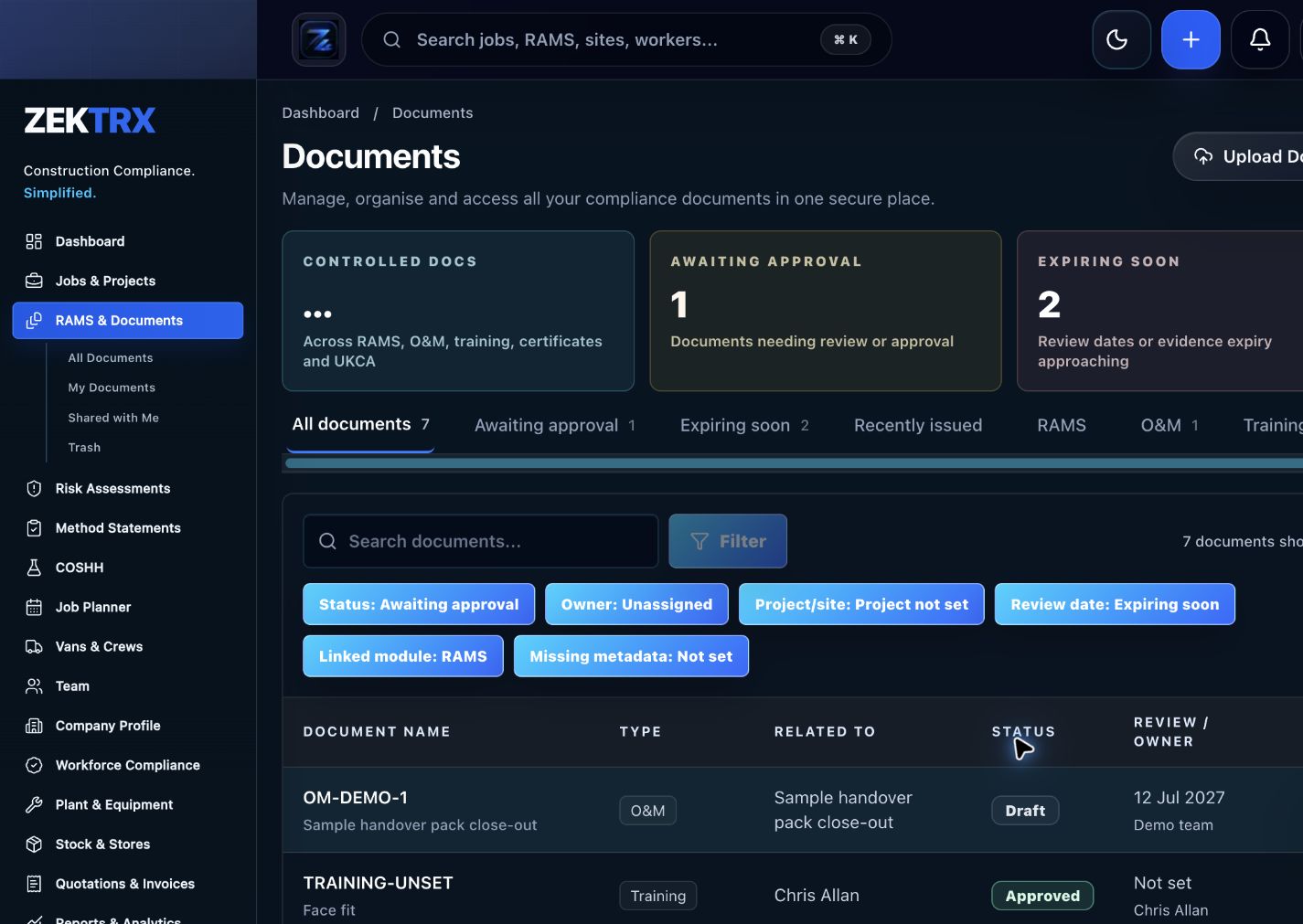Switch to Recently issued tab
Viewport: 1303px width, 924px height.
(918, 425)
